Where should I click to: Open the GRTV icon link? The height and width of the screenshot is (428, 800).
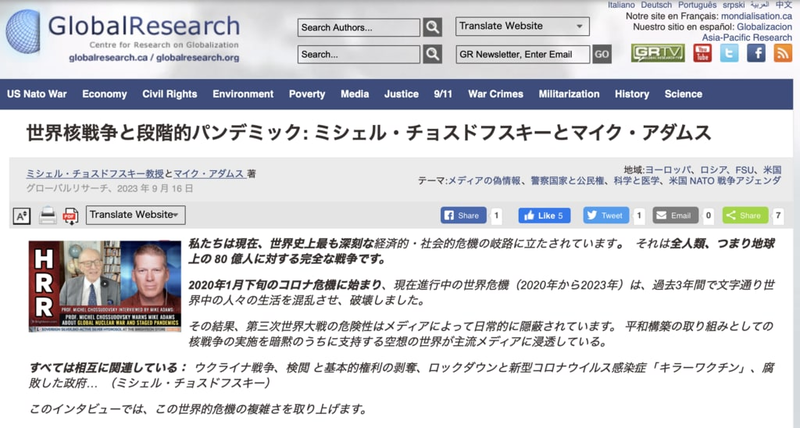658,53
